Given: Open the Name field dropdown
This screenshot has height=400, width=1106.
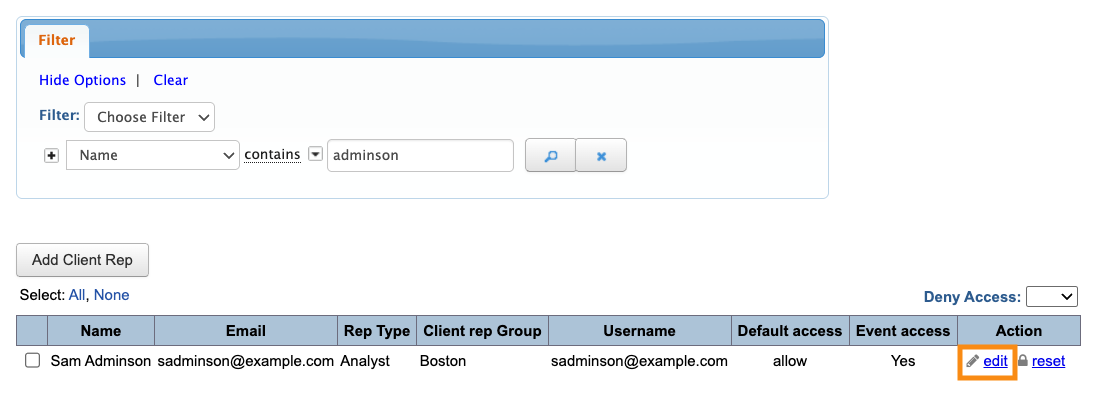Looking at the screenshot, I should (x=152, y=155).
